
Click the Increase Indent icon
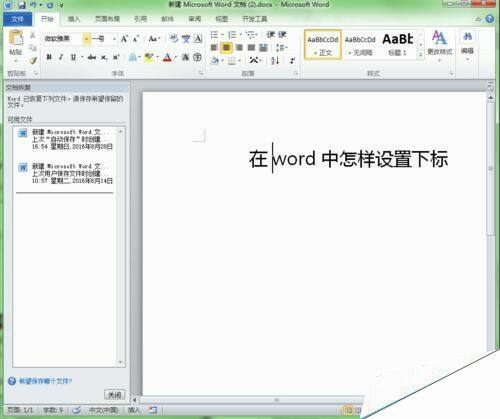(x=282, y=34)
